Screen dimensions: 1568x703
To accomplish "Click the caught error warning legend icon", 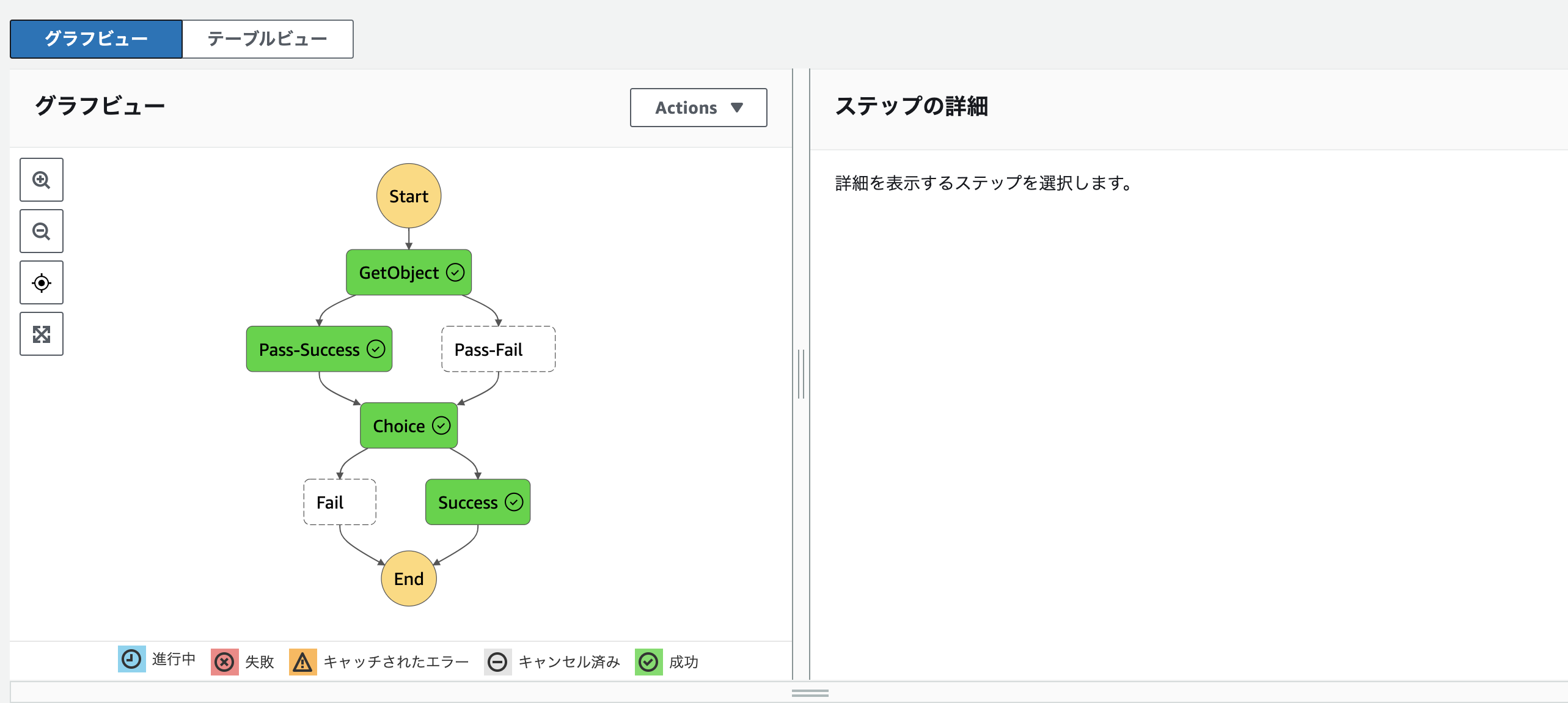I will [302, 661].
